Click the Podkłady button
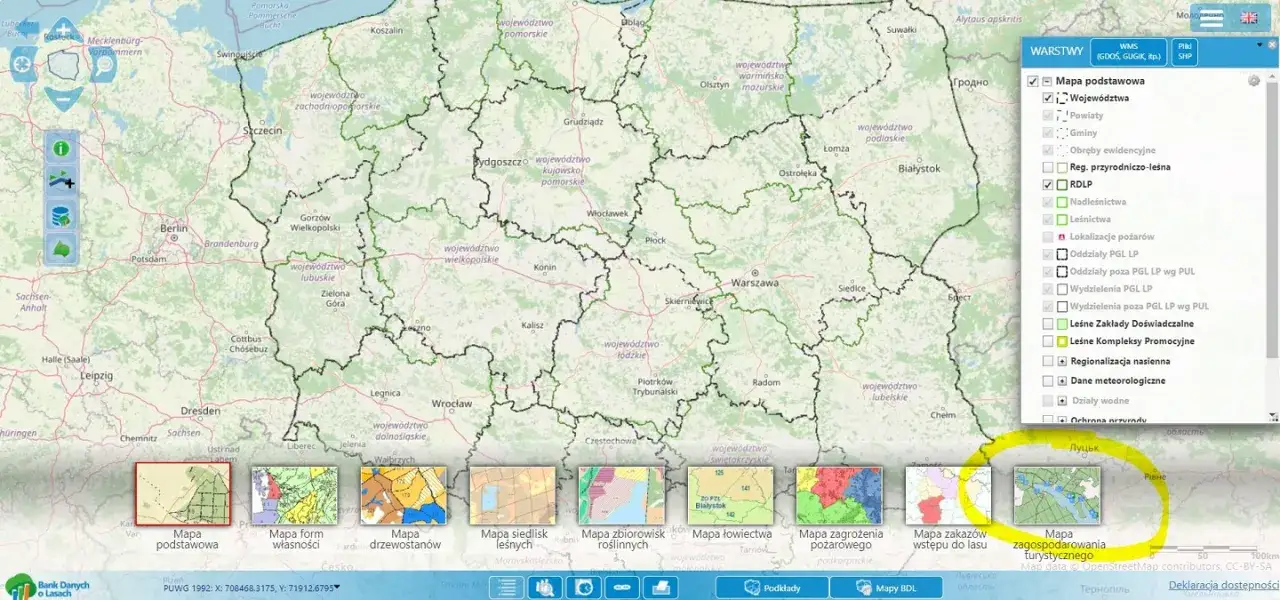 coord(771,587)
